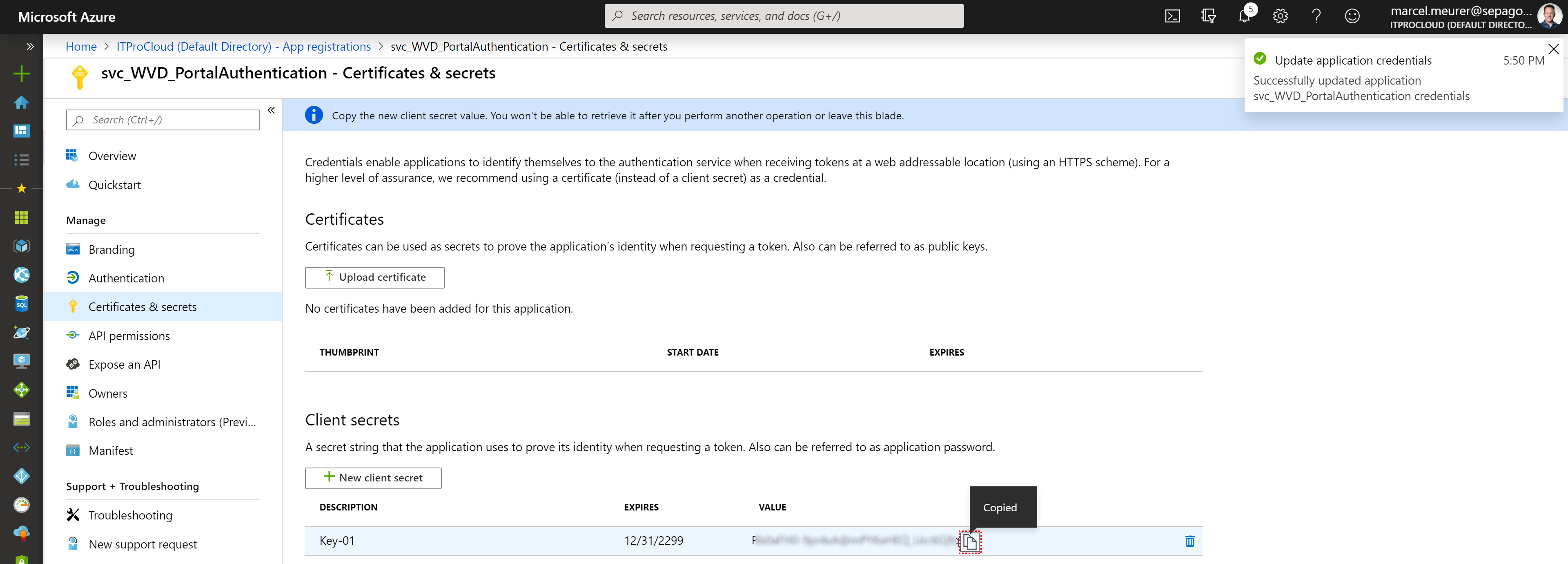Select Authentication in Manage section
Viewport: 1568px width, 564px height.
pos(126,278)
